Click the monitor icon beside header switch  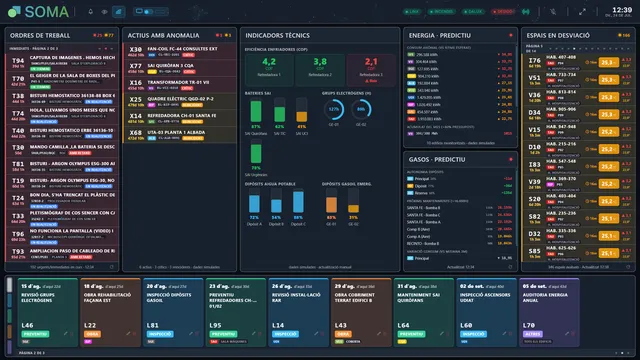(139, 11)
